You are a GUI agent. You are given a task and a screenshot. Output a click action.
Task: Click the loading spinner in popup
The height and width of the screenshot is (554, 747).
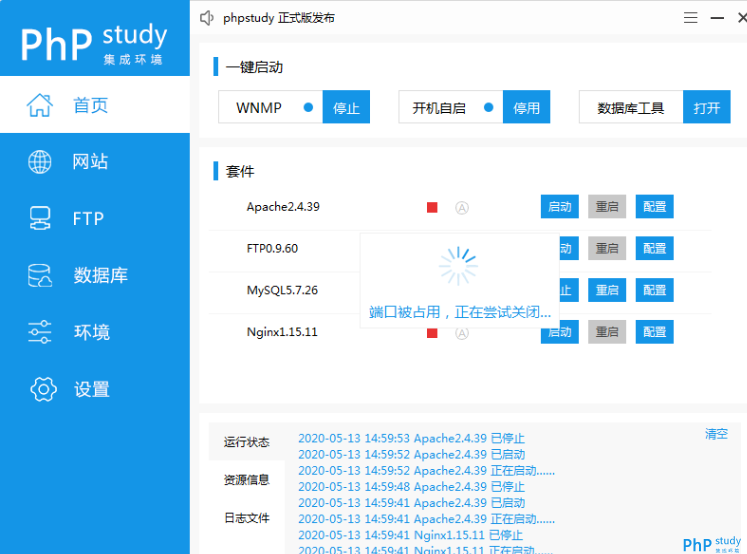click(458, 266)
